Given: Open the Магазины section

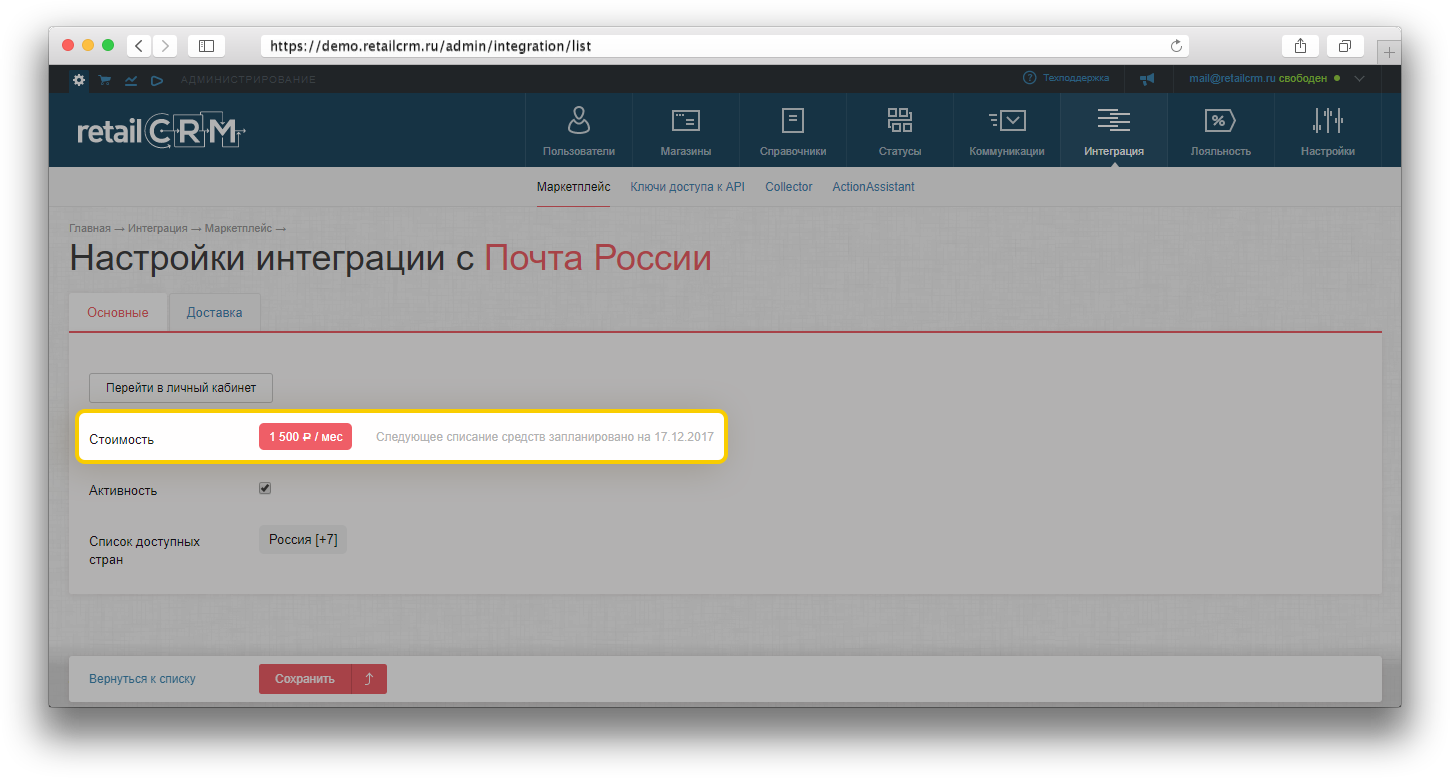Looking at the screenshot, I should 686,131.
